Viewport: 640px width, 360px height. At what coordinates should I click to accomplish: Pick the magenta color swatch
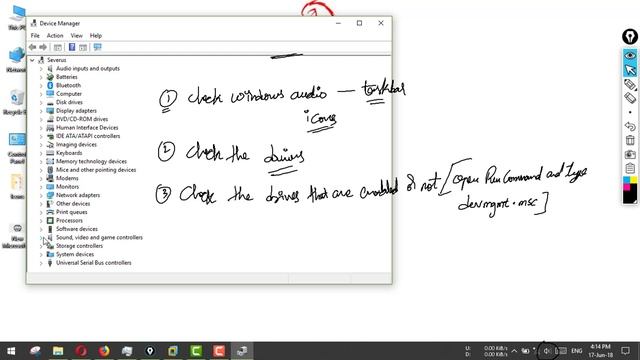click(627, 187)
